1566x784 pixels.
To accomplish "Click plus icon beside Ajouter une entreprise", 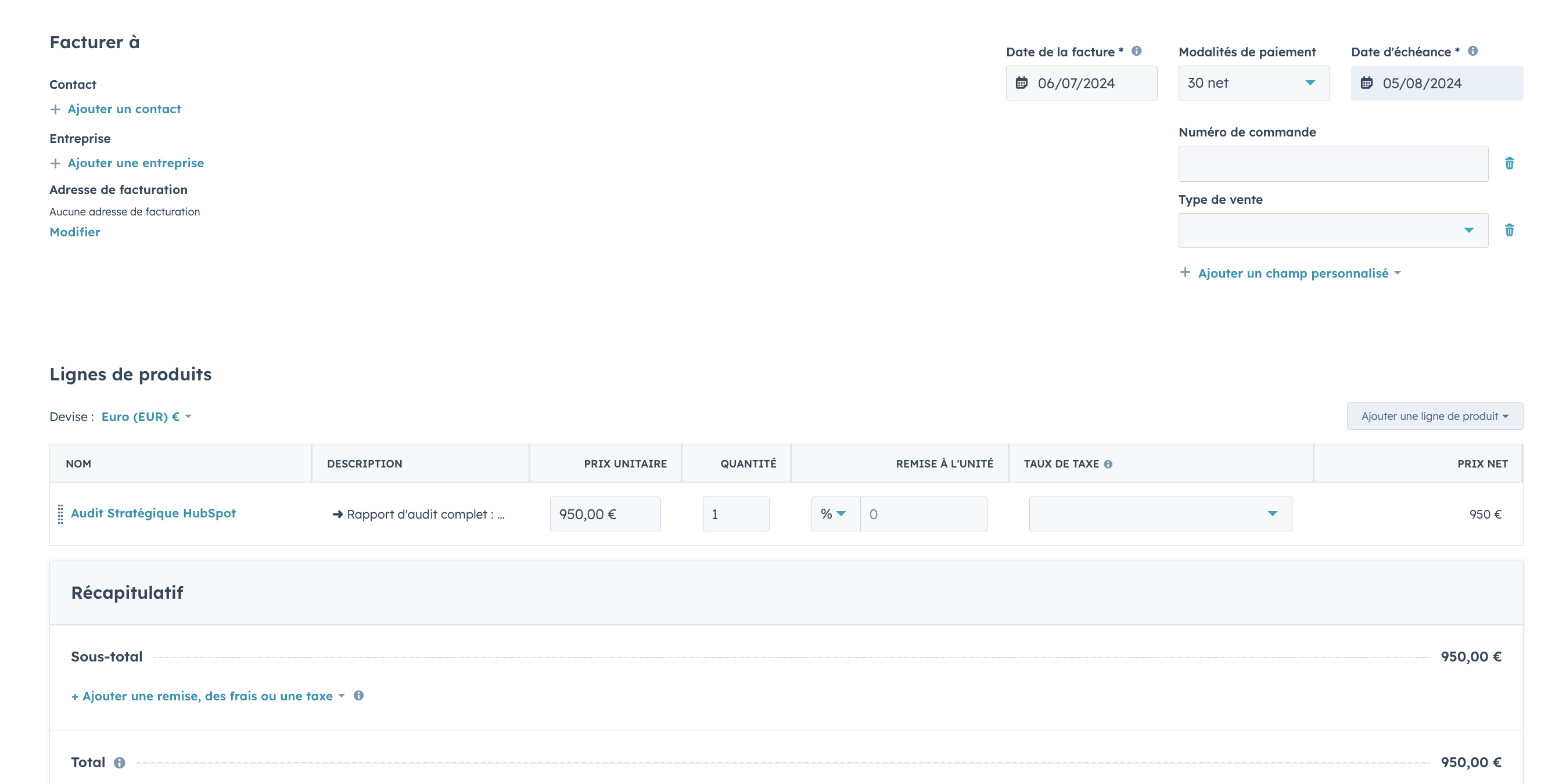I will 55,164.
